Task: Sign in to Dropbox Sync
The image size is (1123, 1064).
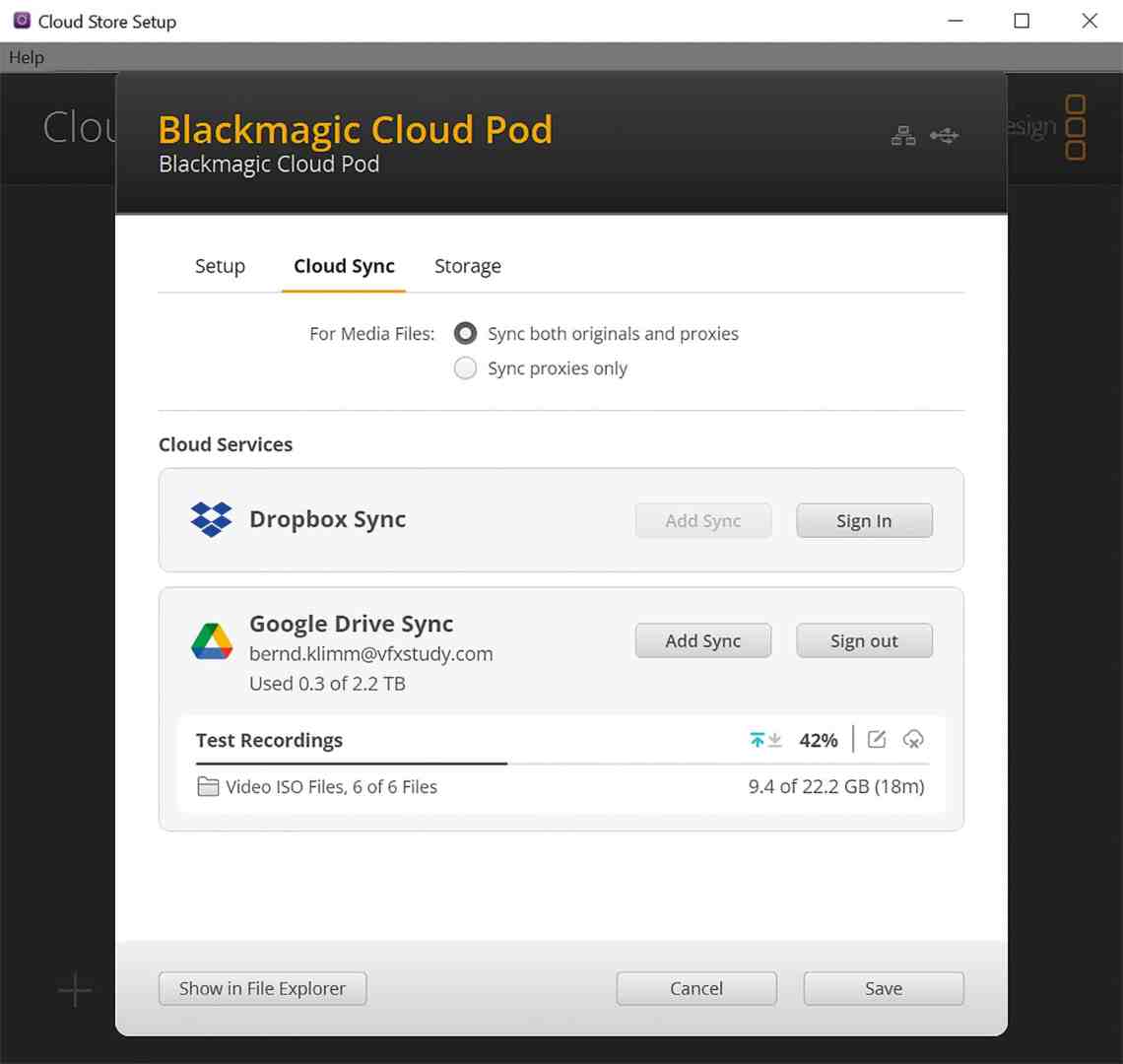Action: 864,520
